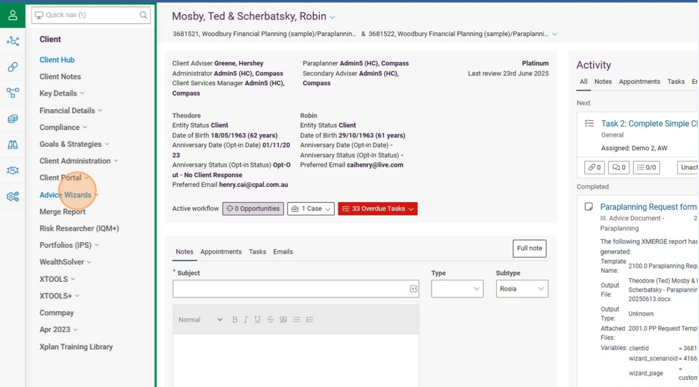This screenshot has width=699, height=387.
Task: Open Xplan Training Library
Action: point(76,346)
